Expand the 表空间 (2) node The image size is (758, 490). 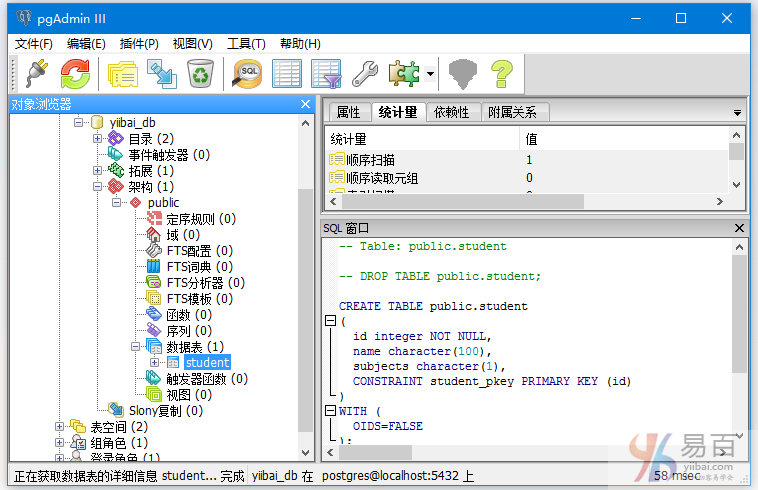click(59, 426)
